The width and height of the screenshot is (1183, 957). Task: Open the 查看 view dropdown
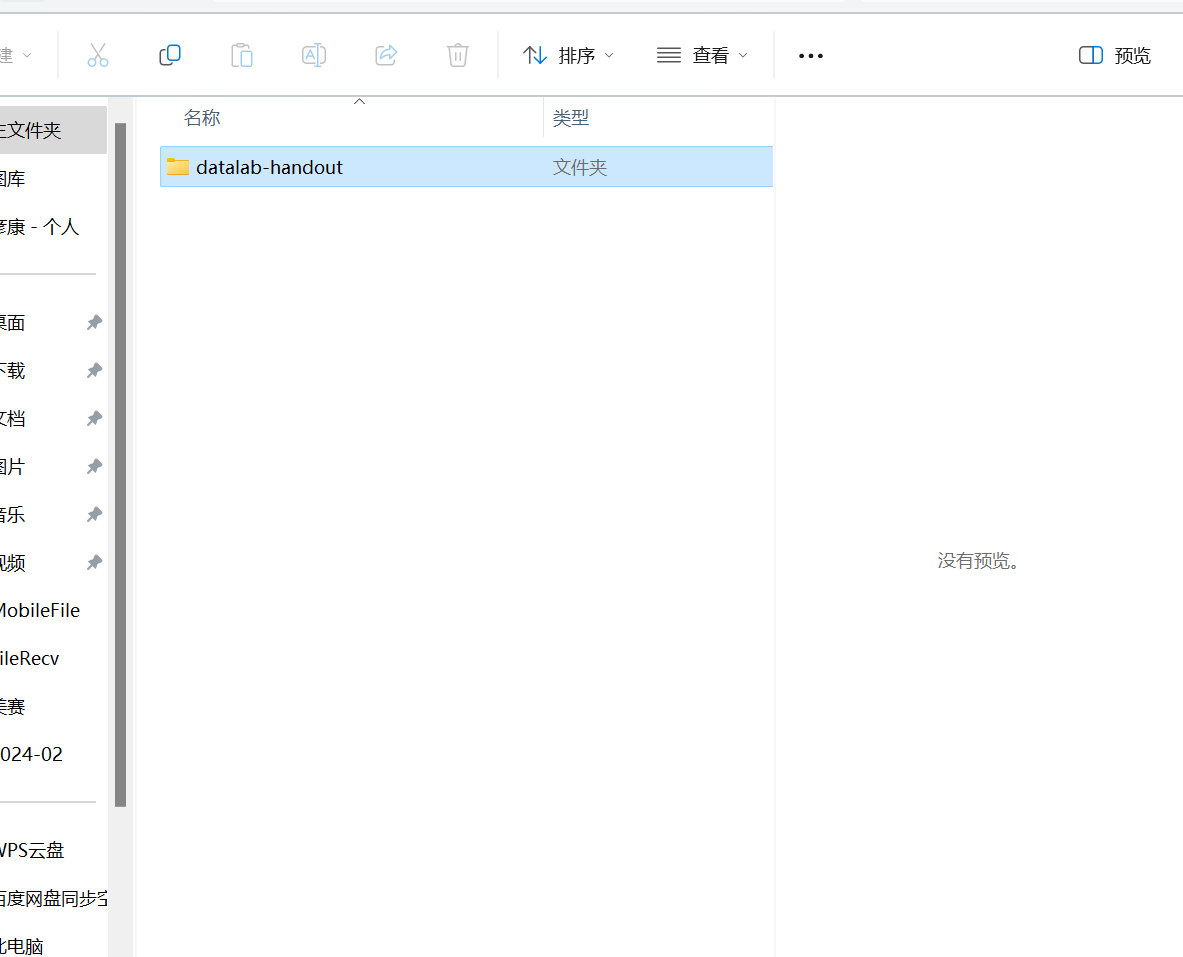click(x=702, y=56)
